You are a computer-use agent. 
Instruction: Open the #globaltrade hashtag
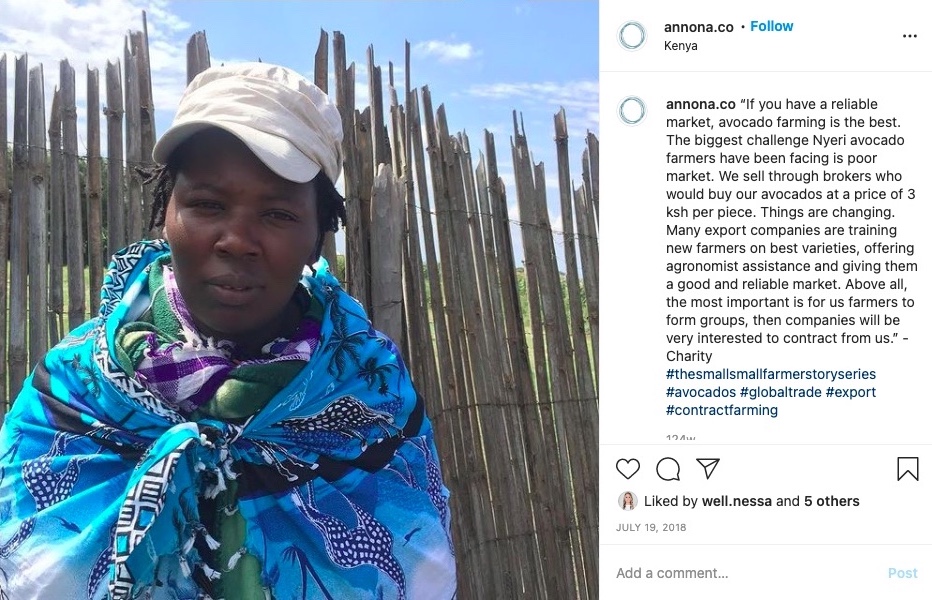pyautogui.click(x=780, y=392)
